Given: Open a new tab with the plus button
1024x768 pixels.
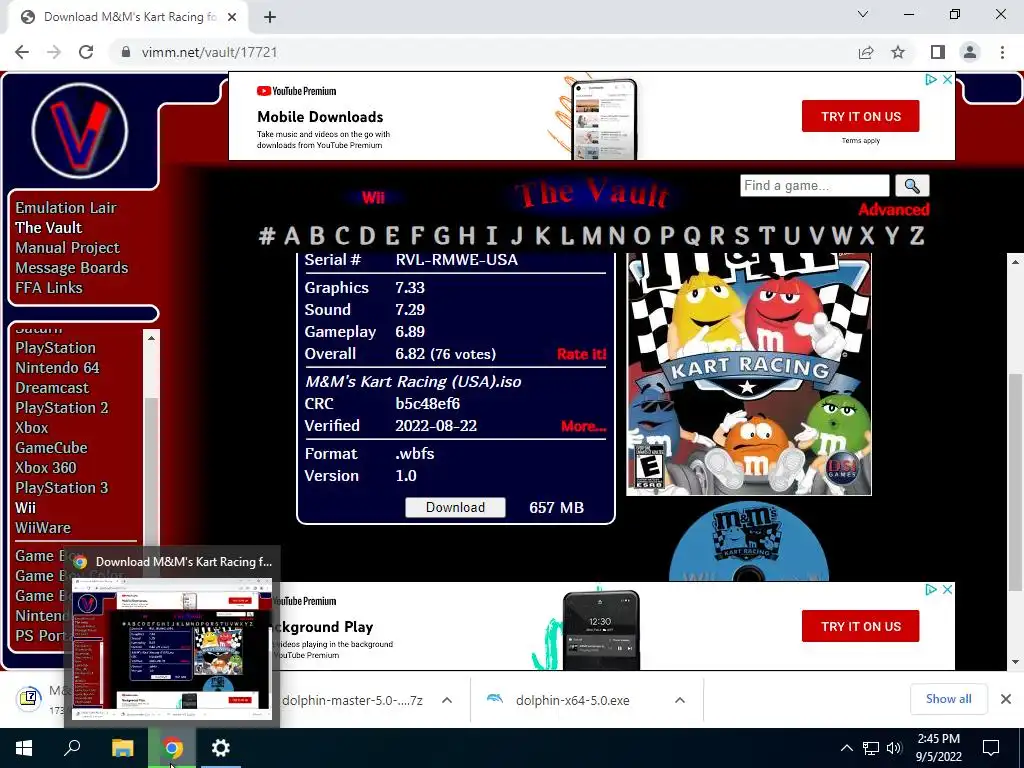Looking at the screenshot, I should [270, 17].
